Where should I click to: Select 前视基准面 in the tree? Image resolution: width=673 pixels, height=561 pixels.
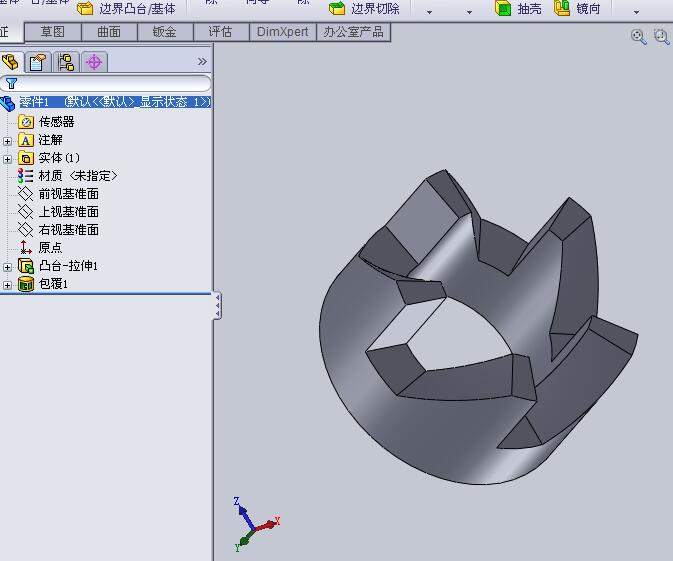coord(69,194)
